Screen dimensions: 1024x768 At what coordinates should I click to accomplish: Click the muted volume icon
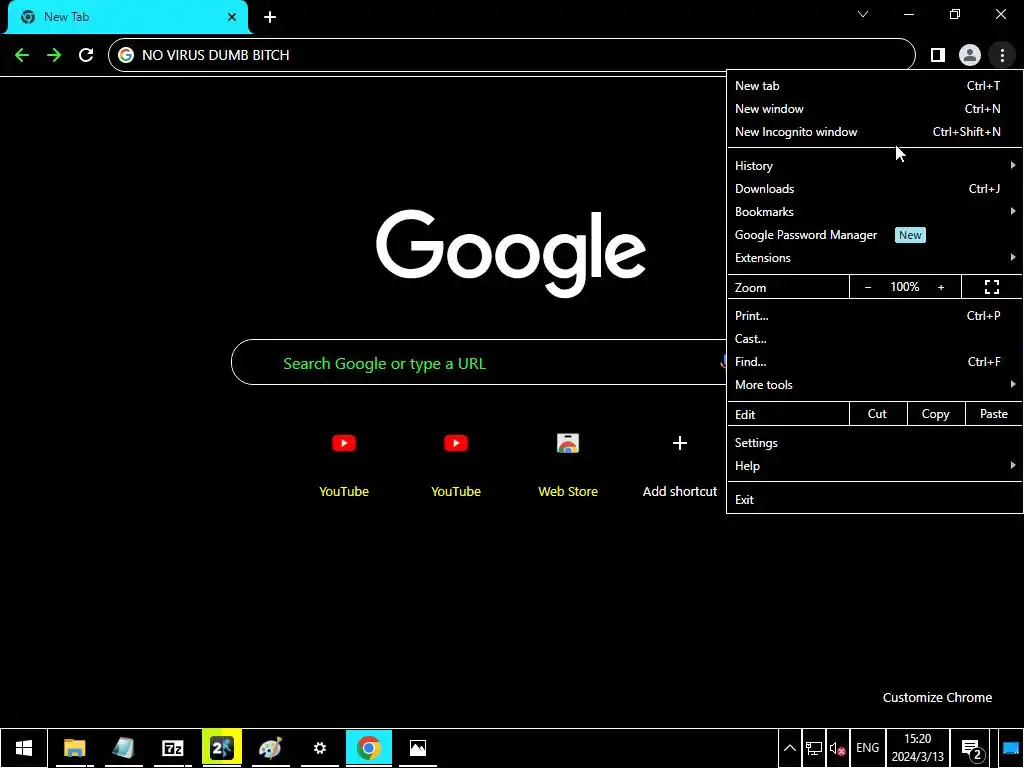coord(837,748)
